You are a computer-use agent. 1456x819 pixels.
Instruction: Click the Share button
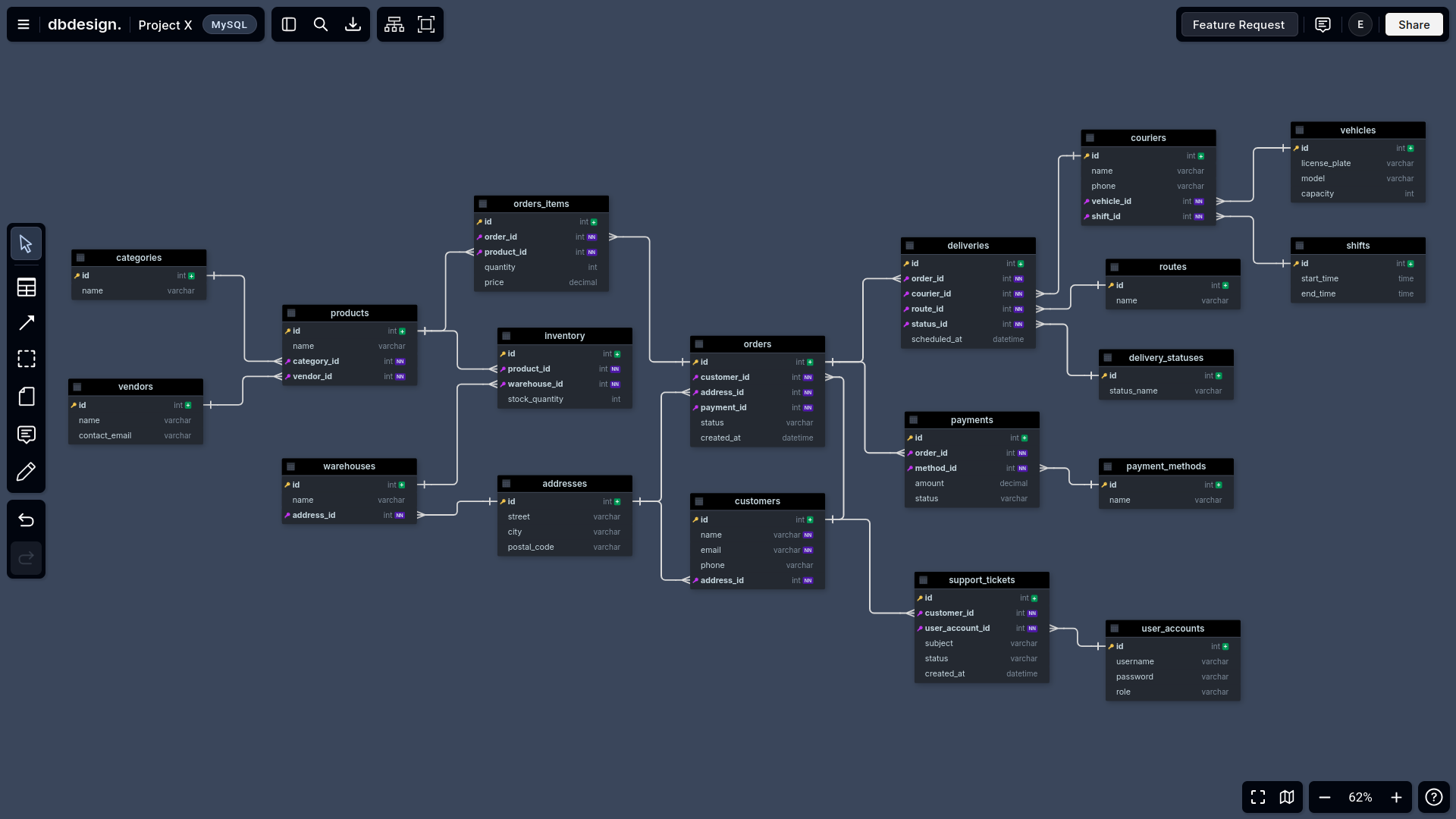pos(1414,24)
